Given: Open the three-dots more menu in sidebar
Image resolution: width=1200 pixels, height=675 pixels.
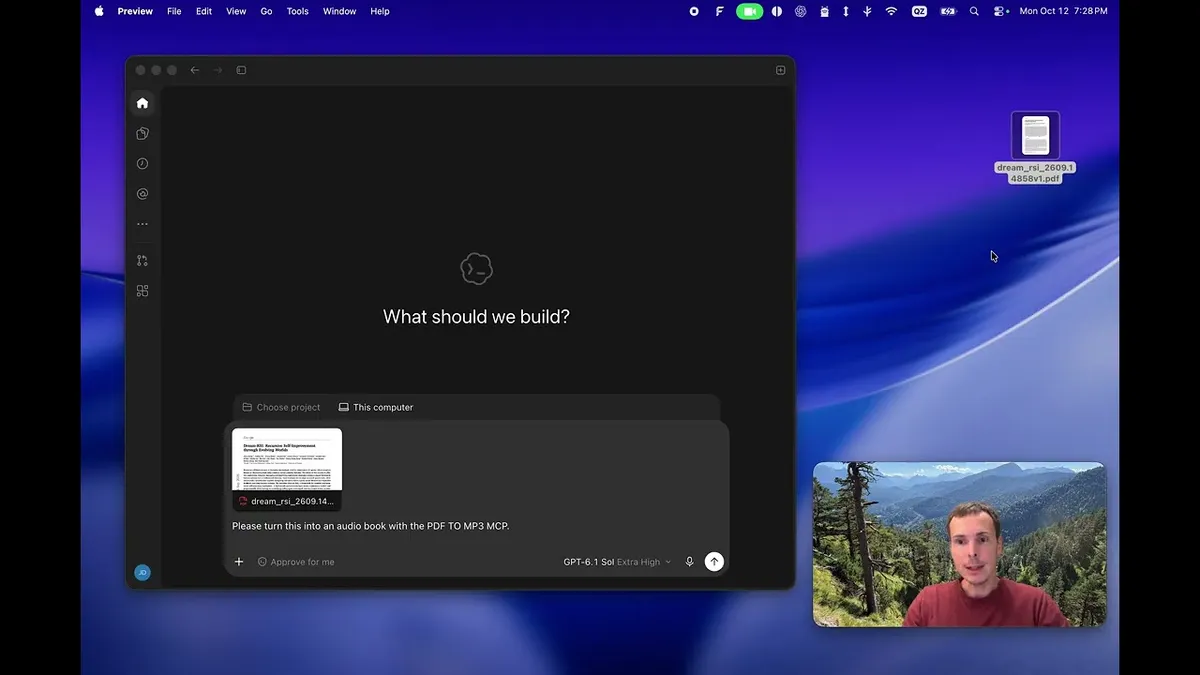Looking at the screenshot, I should 142,224.
